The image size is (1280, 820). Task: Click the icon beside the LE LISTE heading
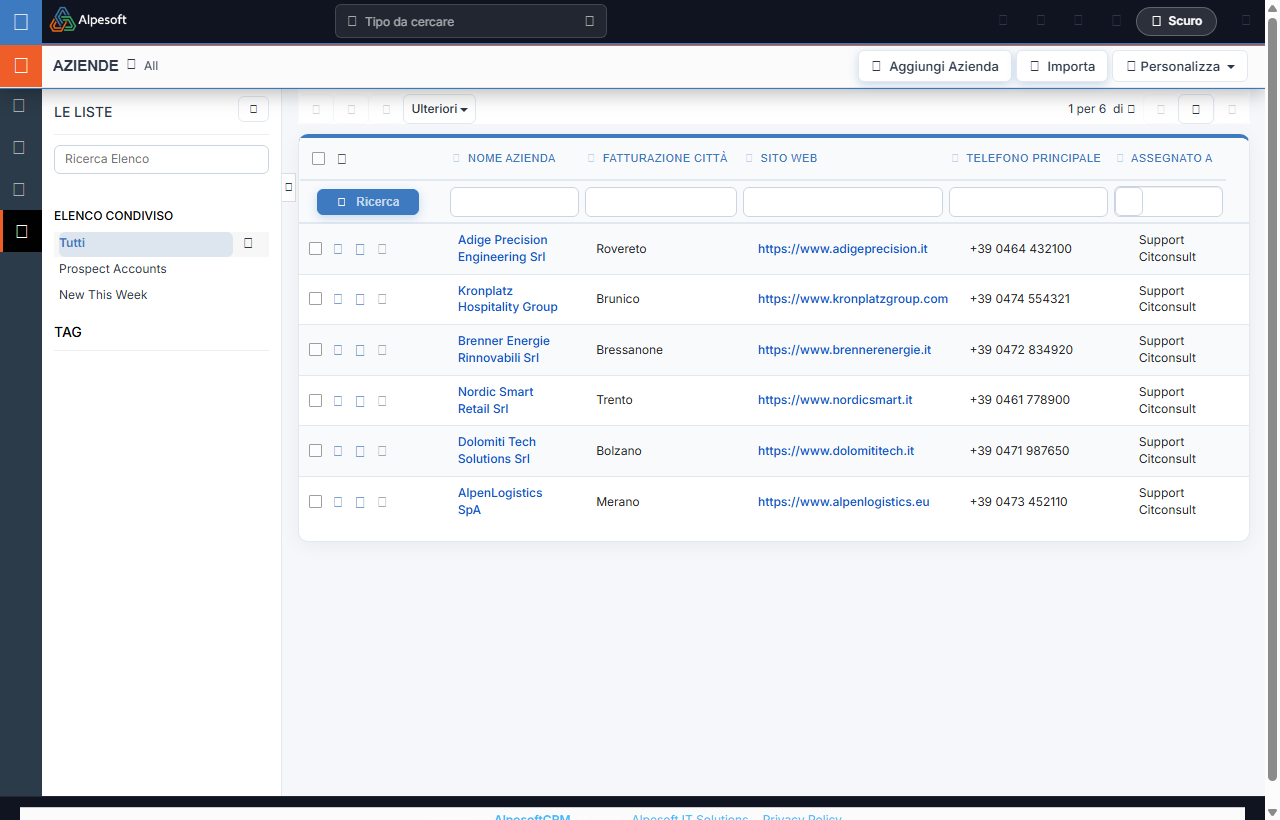pos(253,109)
